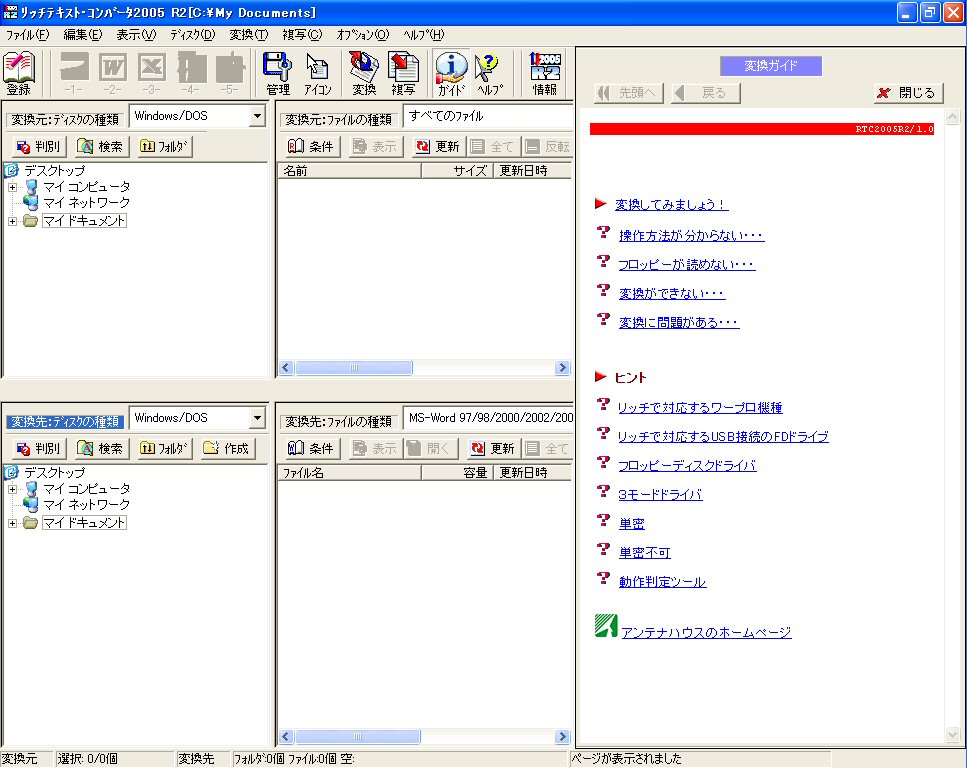Image resolution: width=967 pixels, height=768 pixels.
Task: Expand マイ コンピュータ in destination tree
Action: pos(12,489)
